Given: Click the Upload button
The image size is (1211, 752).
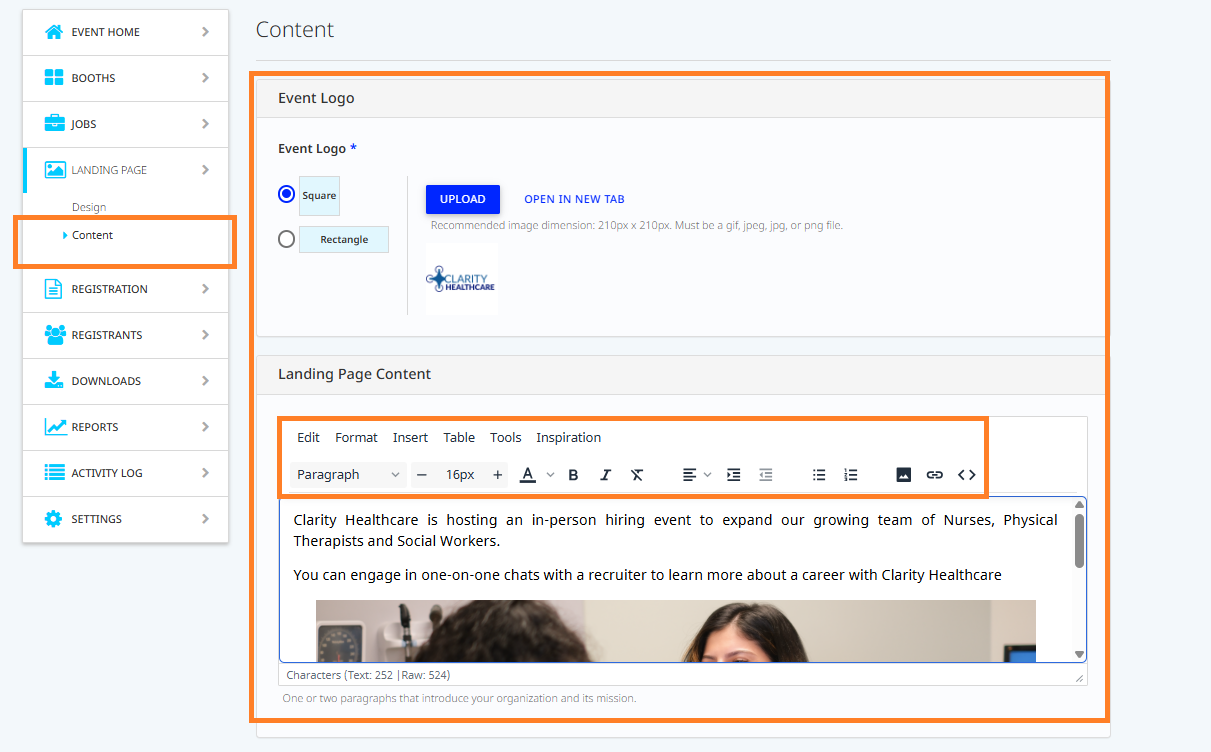Looking at the screenshot, I should 462,199.
